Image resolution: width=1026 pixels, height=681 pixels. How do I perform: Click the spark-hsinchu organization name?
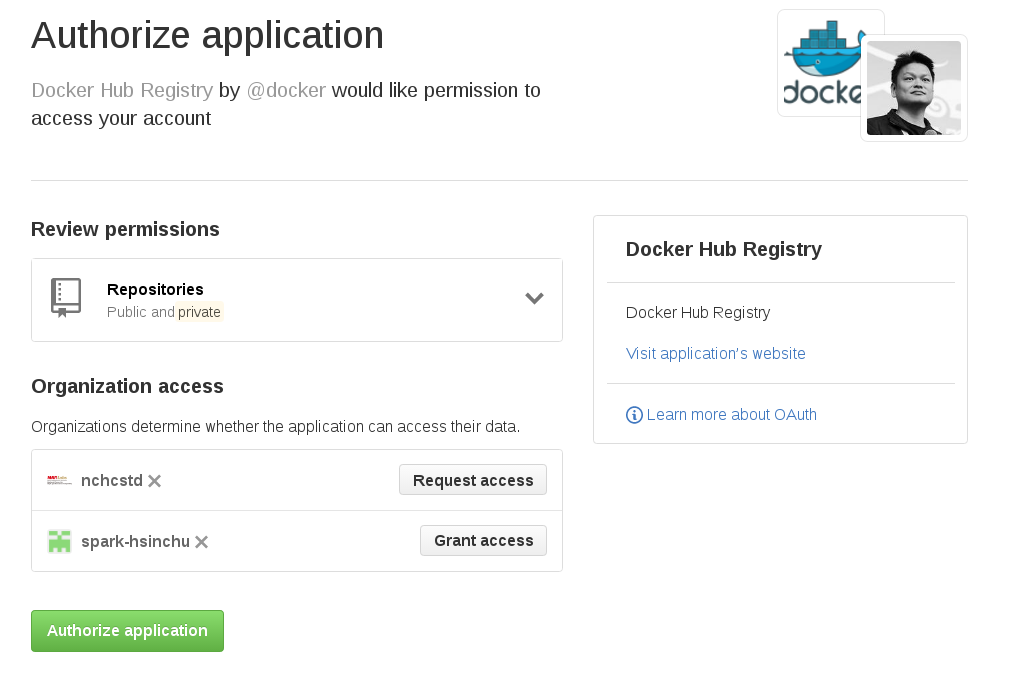tap(135, 542)
